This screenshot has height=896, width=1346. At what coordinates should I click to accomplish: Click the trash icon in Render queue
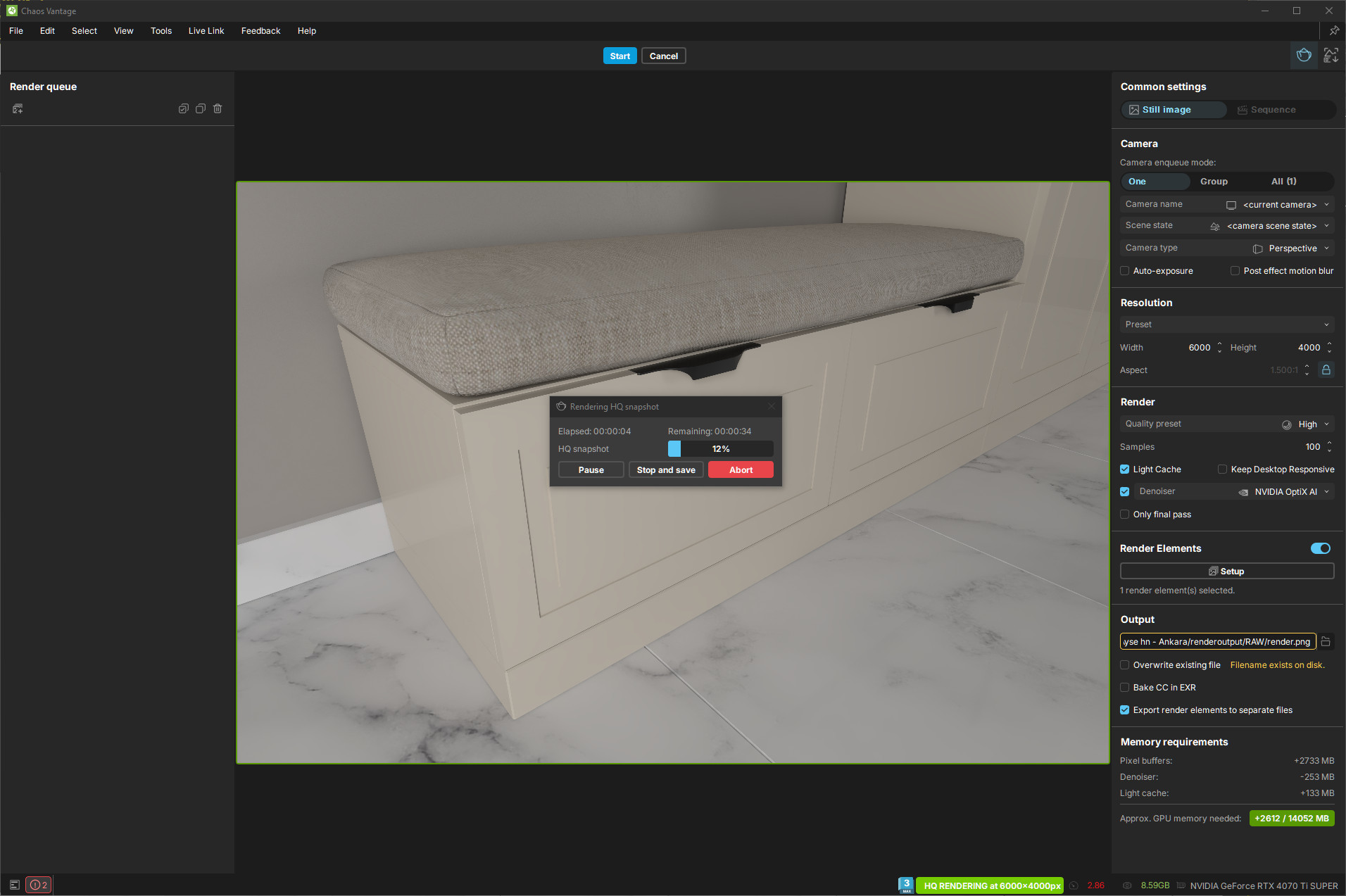[x=218, y=108]
